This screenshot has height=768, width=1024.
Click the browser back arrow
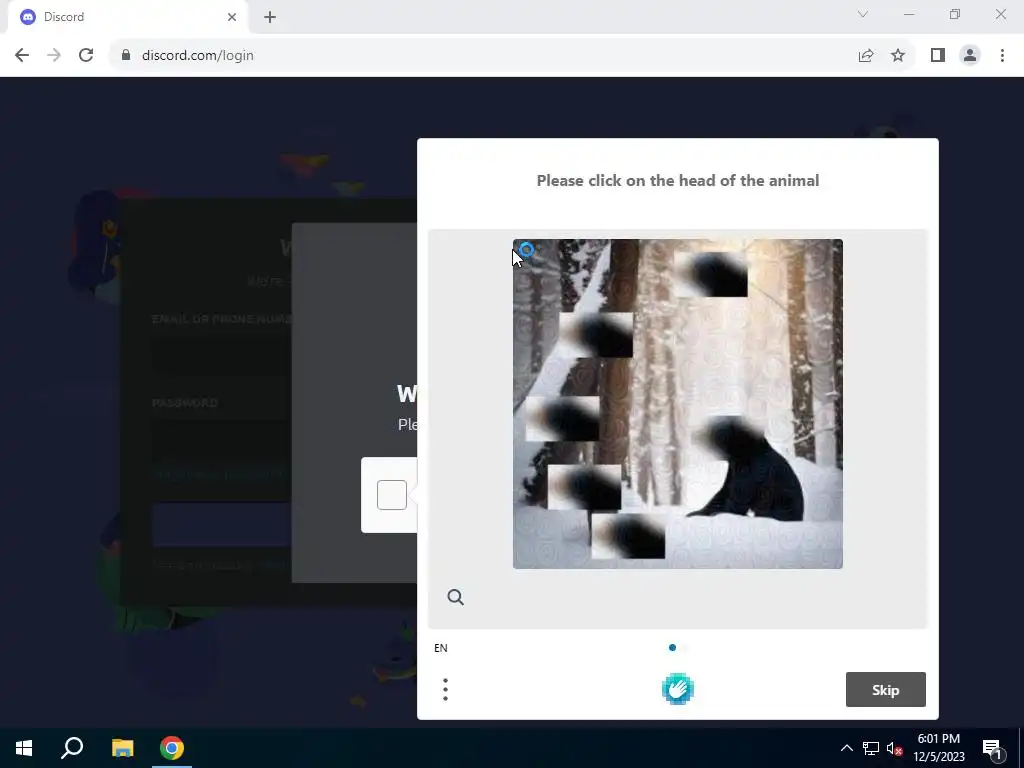22,56
